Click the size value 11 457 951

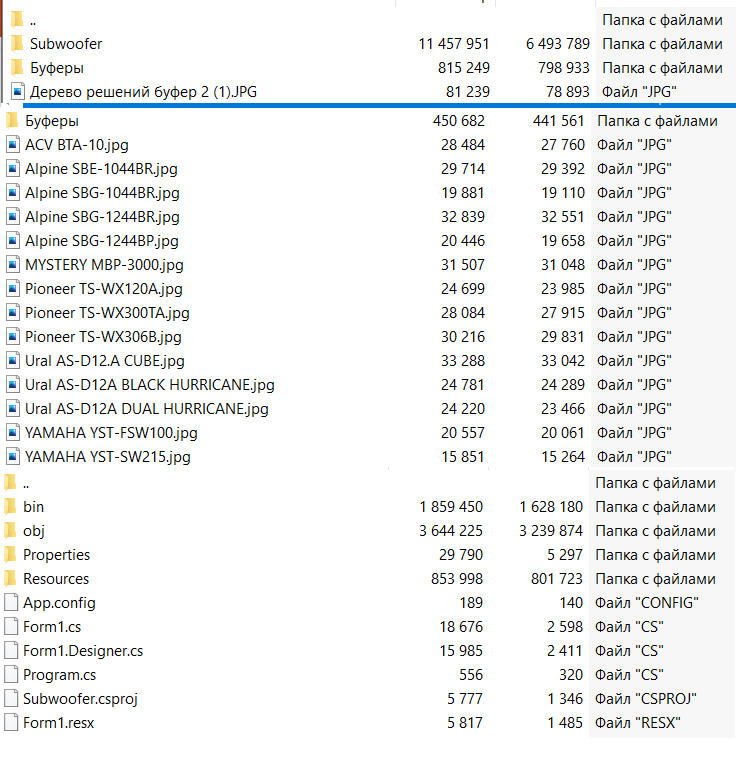pyautogui.click(x=453, y=44)
